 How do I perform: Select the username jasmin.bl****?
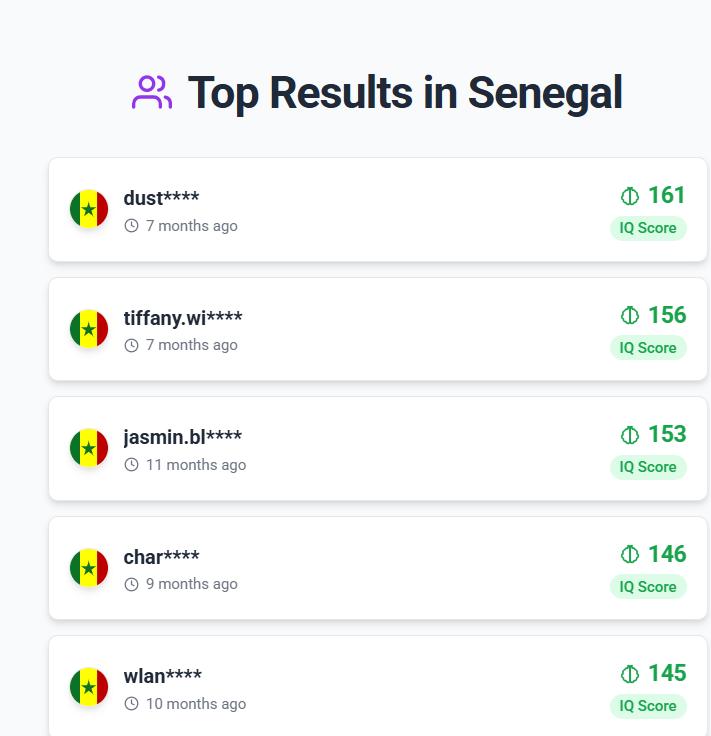pos(183,437)
